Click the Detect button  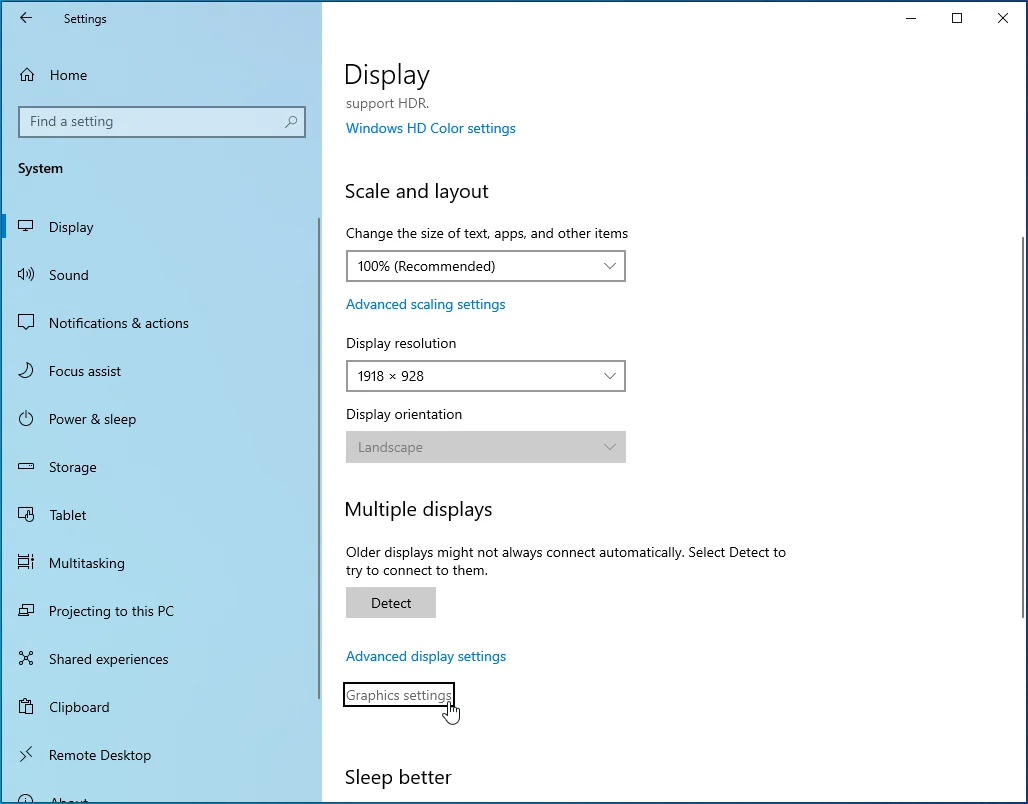pyautogui.click(x=391, y=603)
